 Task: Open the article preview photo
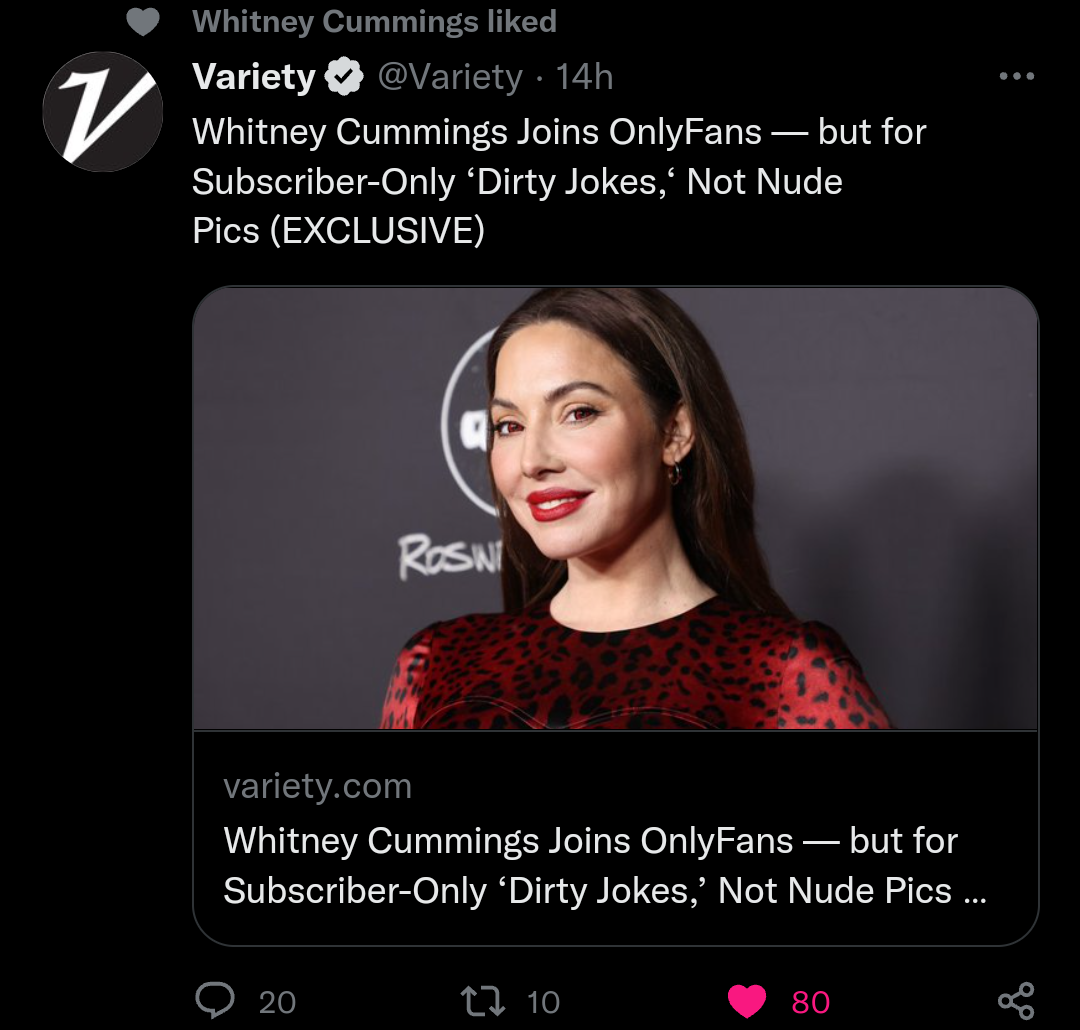[615, 508]
